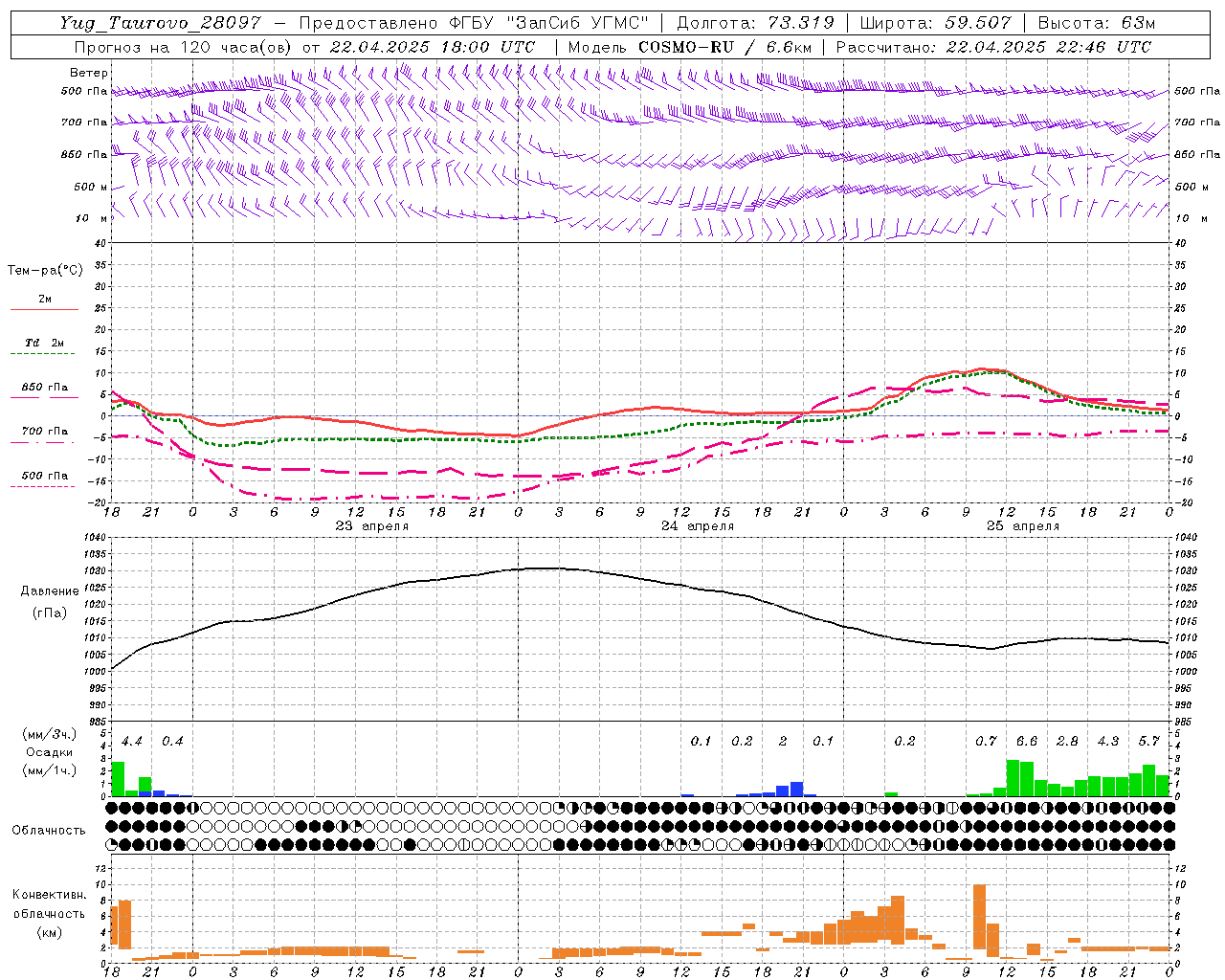Click the precipitation value '5.7'
1225x980 pixels.
[1148, 741]
